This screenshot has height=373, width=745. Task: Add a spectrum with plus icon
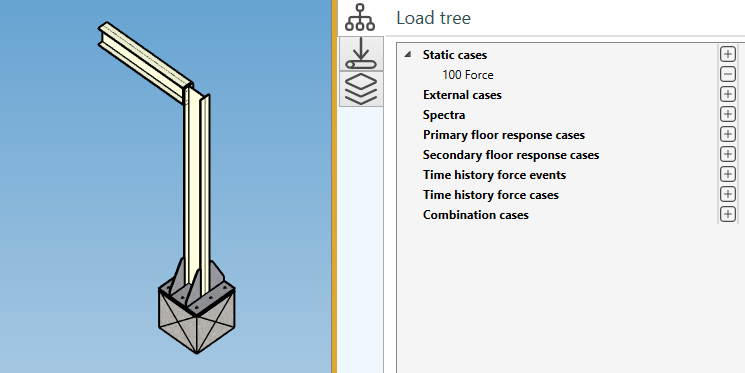(727, 115)
